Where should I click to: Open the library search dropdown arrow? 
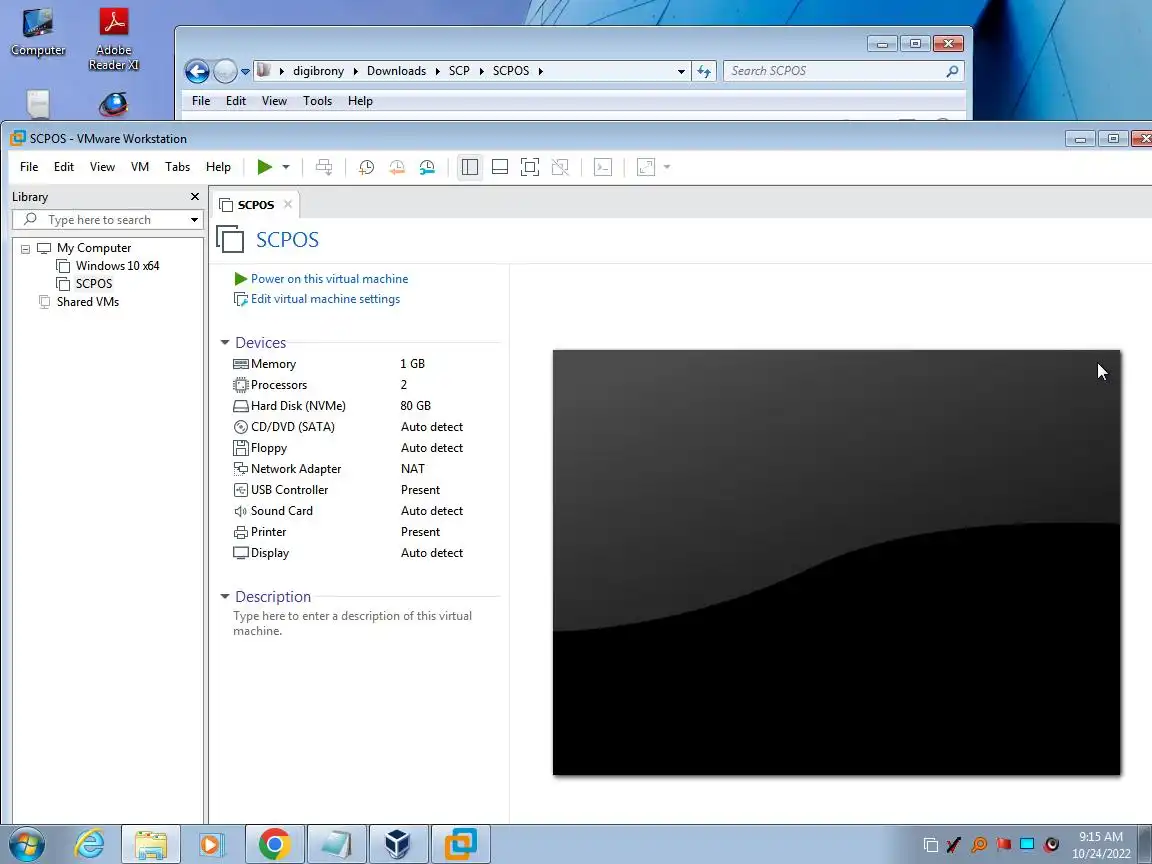[x=194, y=220]
